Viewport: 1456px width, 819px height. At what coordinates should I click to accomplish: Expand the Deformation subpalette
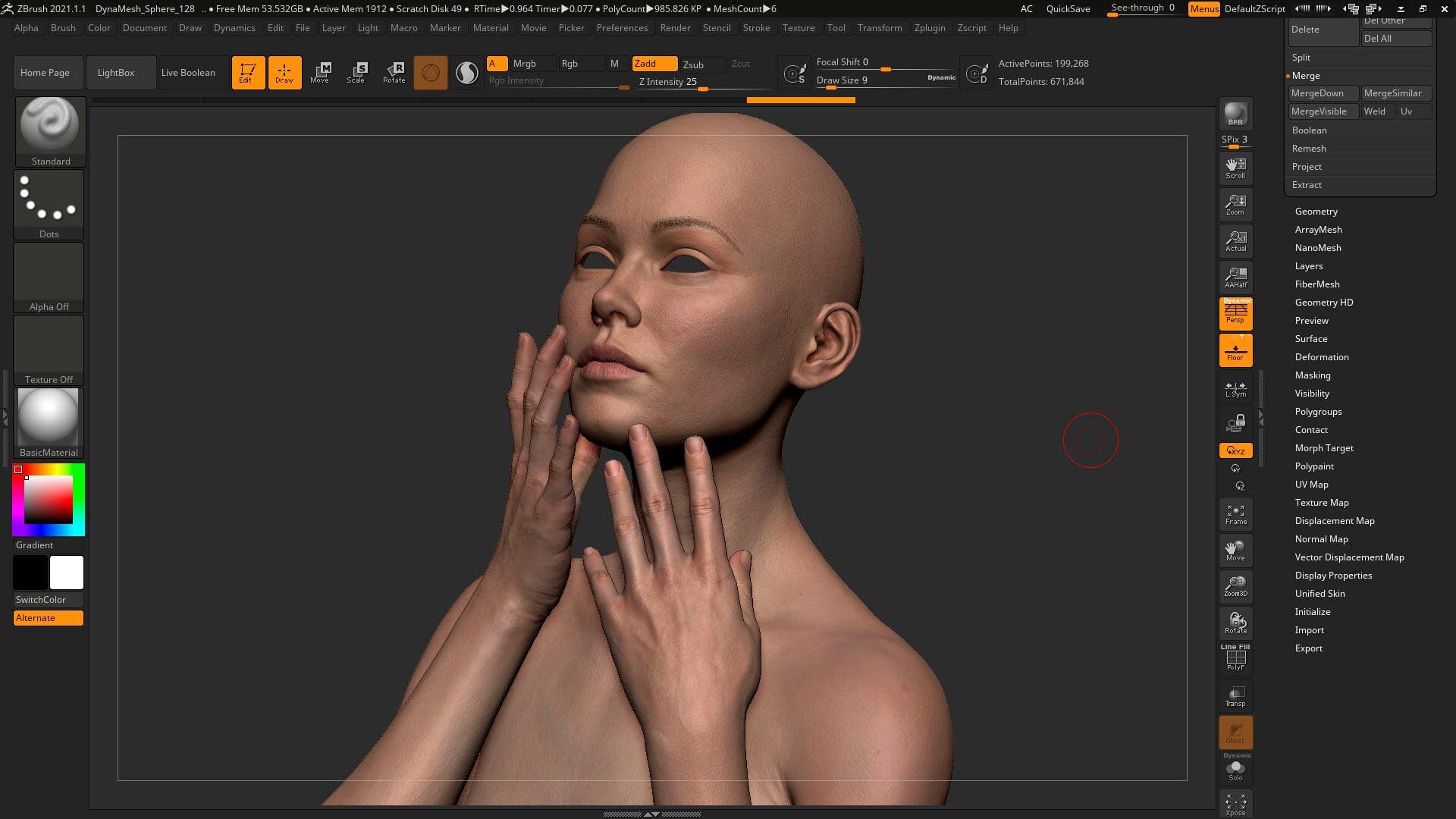(x=1322, y=357)
